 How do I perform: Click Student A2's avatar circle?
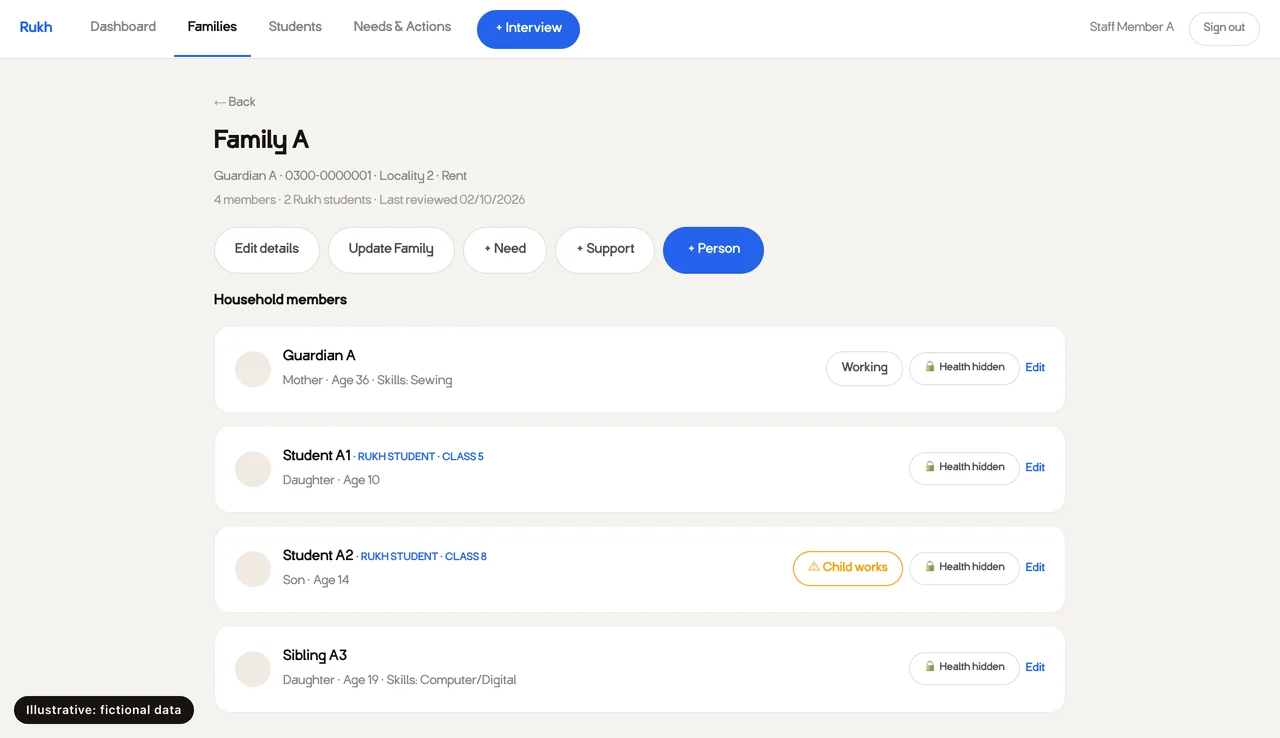(x=253, y=569)
